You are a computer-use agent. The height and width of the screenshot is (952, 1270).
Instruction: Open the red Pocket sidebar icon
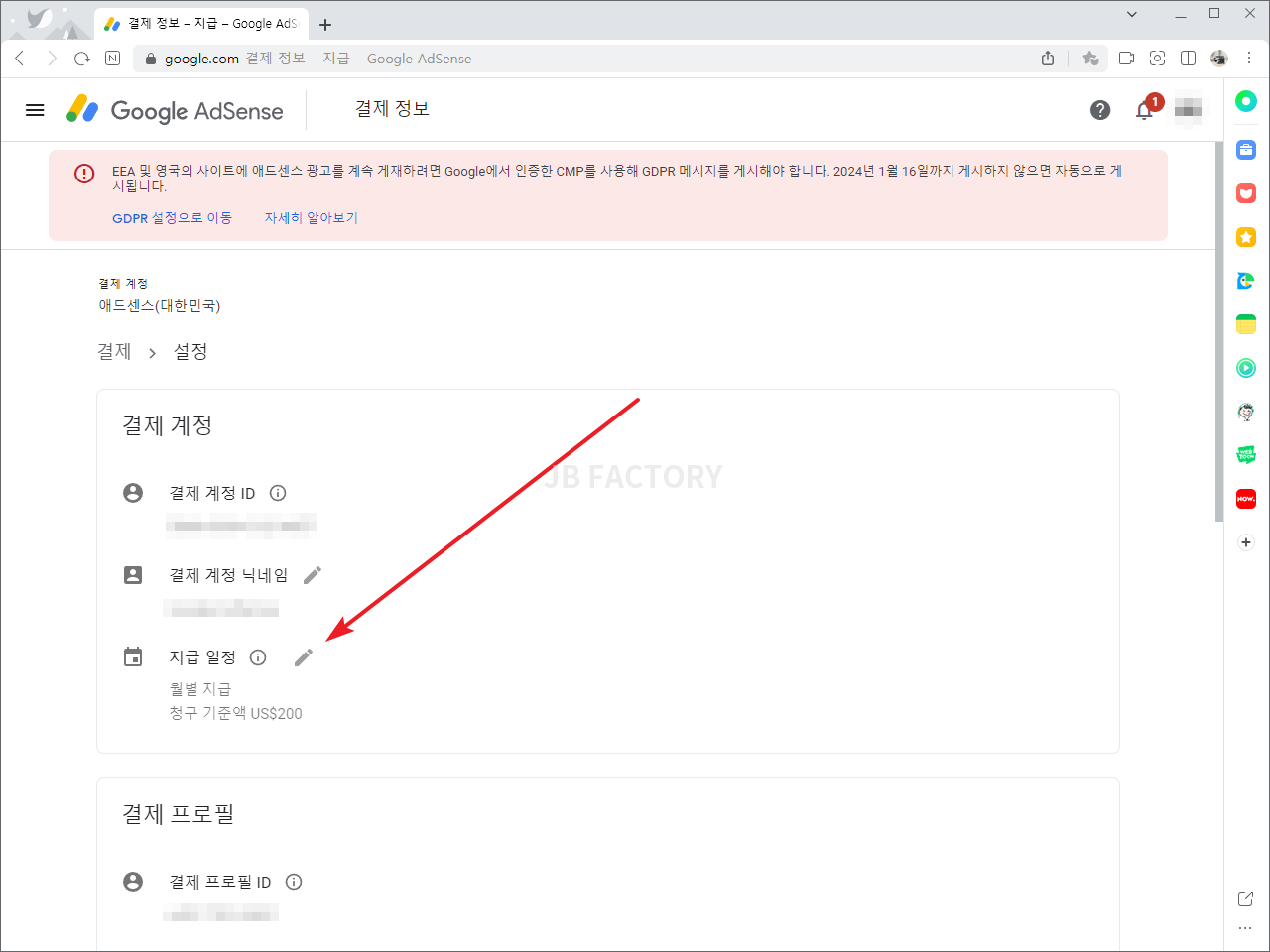point(1246,193)
